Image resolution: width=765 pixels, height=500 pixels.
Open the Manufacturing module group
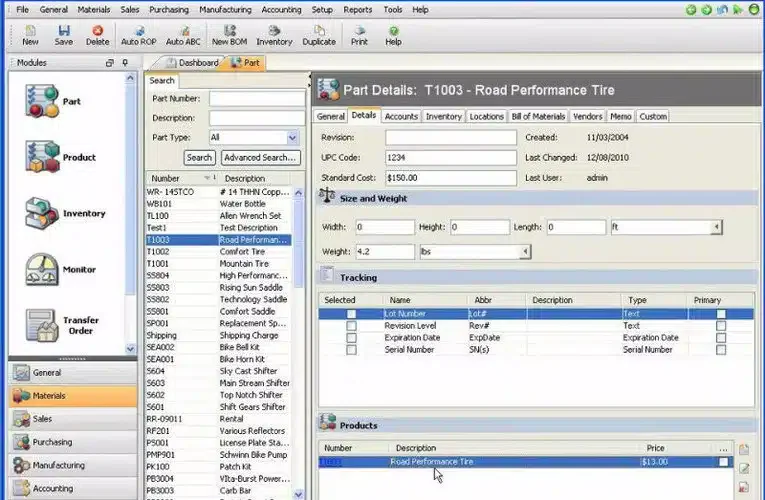click(73, 465)
